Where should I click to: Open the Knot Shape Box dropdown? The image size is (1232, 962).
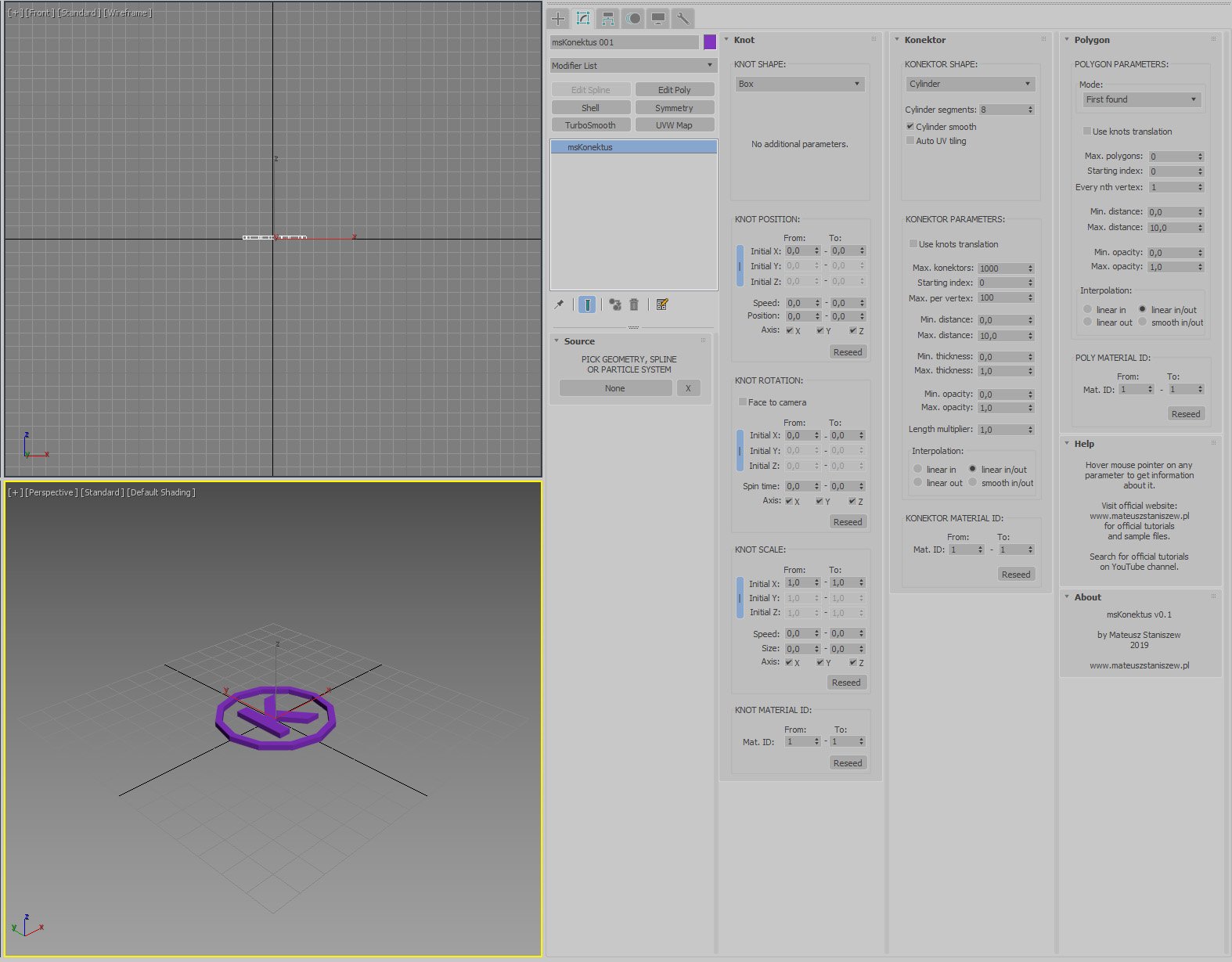800,84
